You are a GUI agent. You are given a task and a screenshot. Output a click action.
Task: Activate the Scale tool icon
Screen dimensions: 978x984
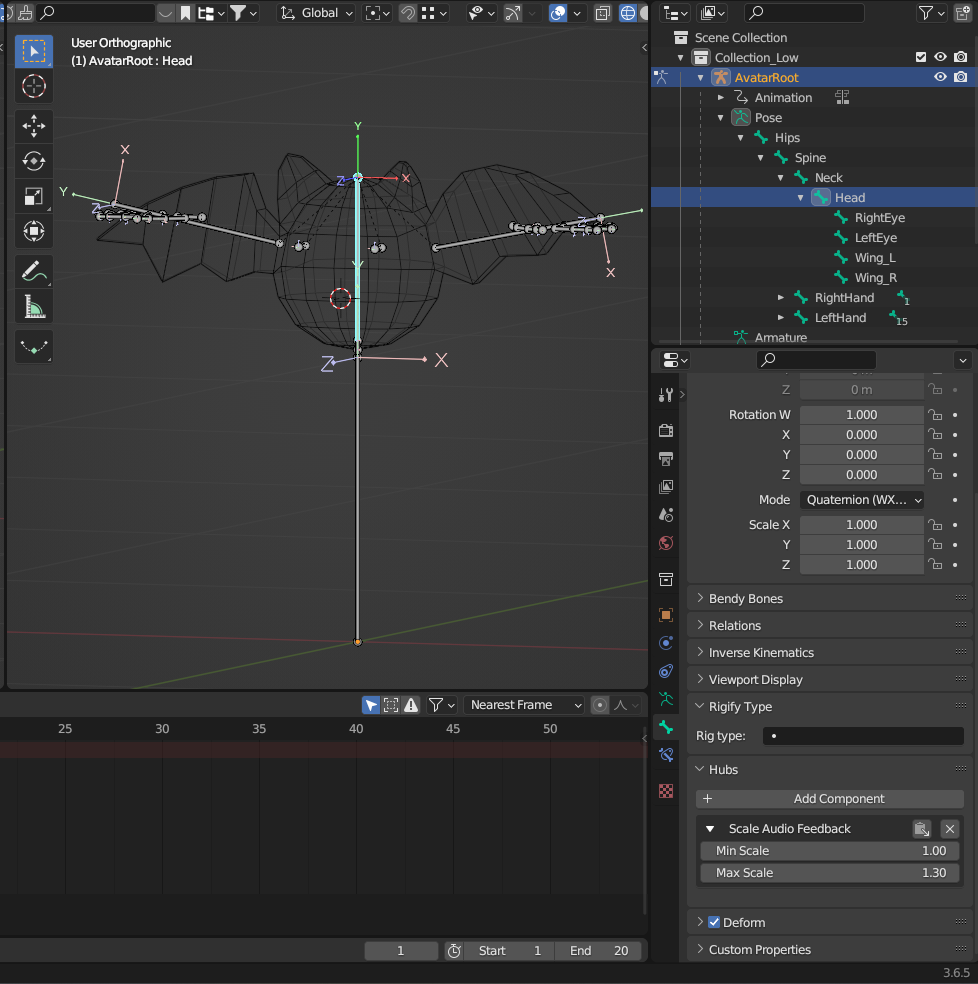tap(34, 197)
